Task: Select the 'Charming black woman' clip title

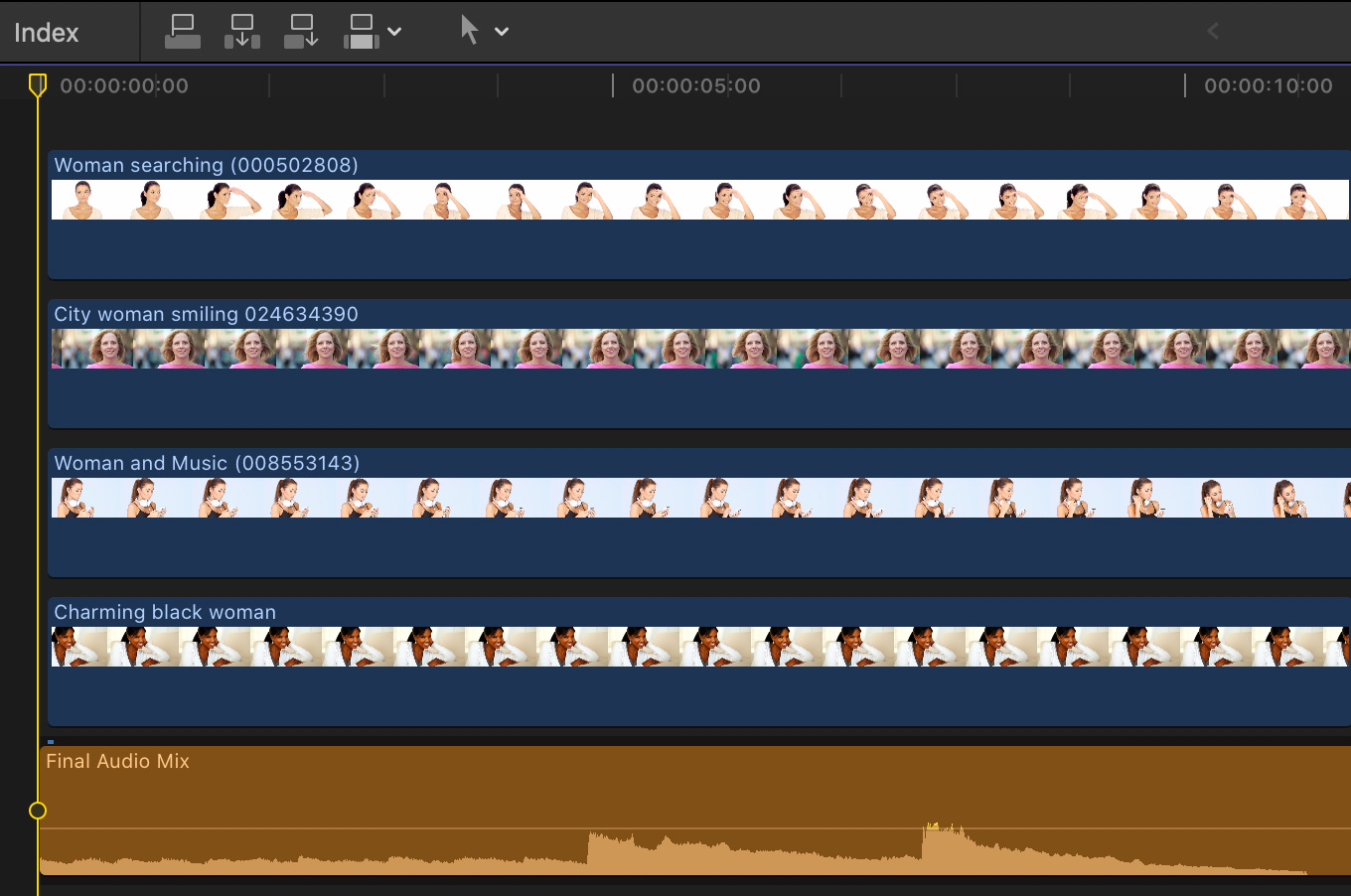Action: coord(165,612)
